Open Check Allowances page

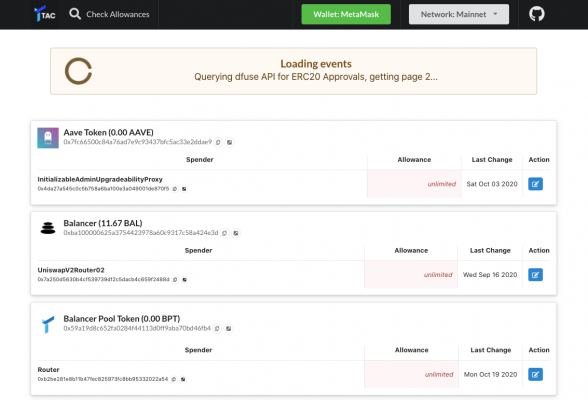point(118,14)
